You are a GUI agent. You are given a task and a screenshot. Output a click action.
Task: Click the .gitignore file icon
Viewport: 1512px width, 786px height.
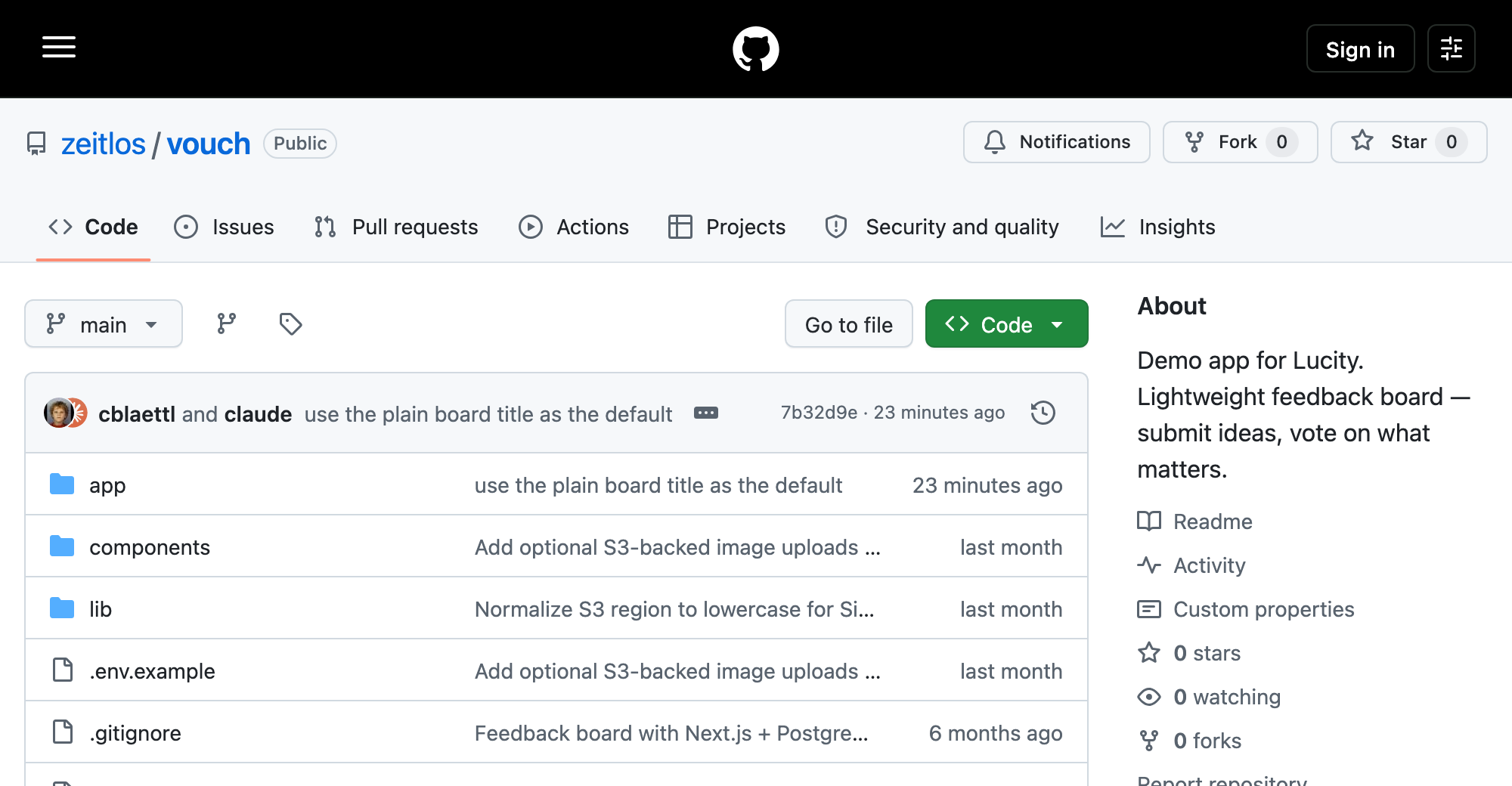tap(63, 732)
